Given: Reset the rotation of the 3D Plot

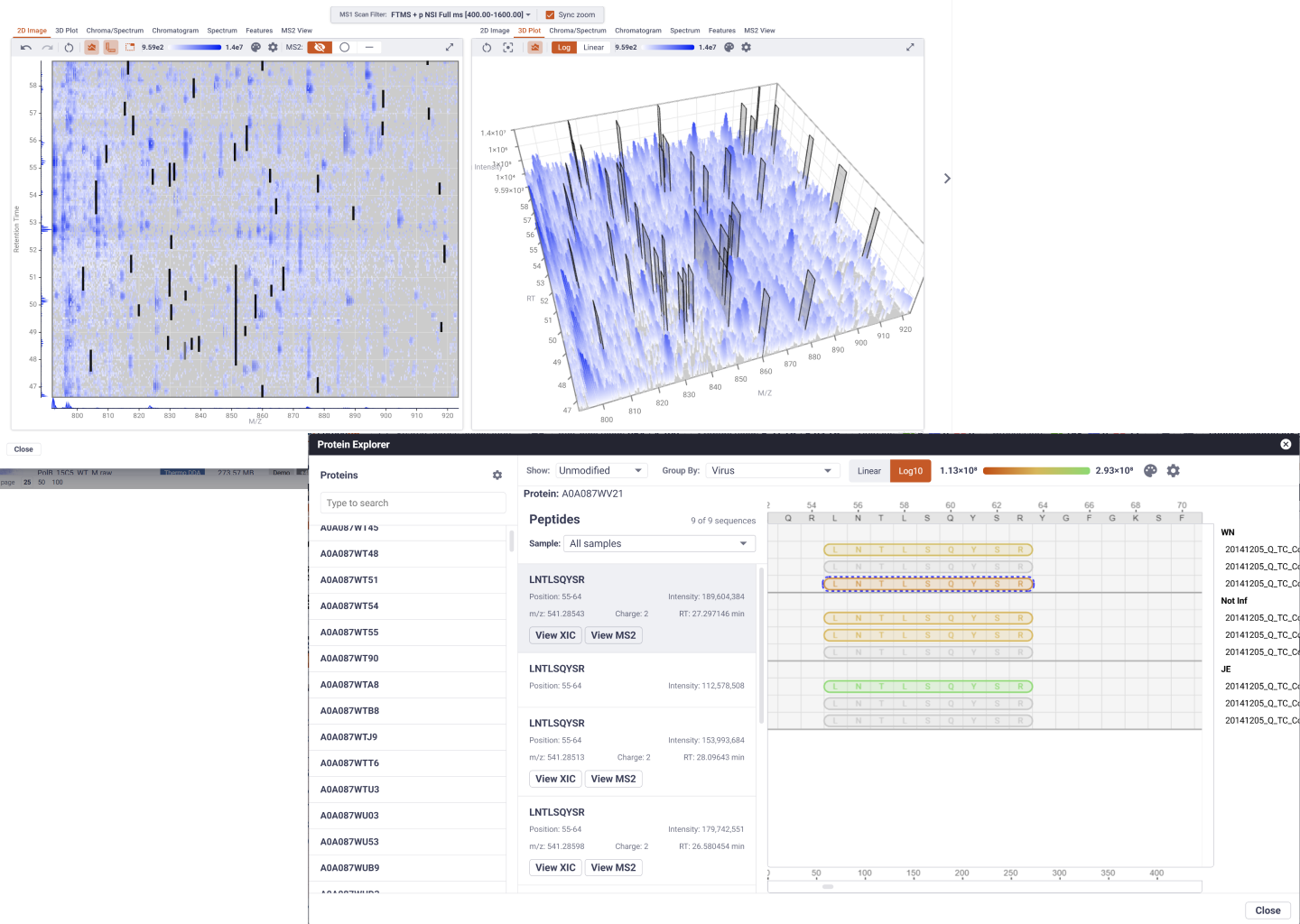Looking at the screenshot, I should 487,47.
